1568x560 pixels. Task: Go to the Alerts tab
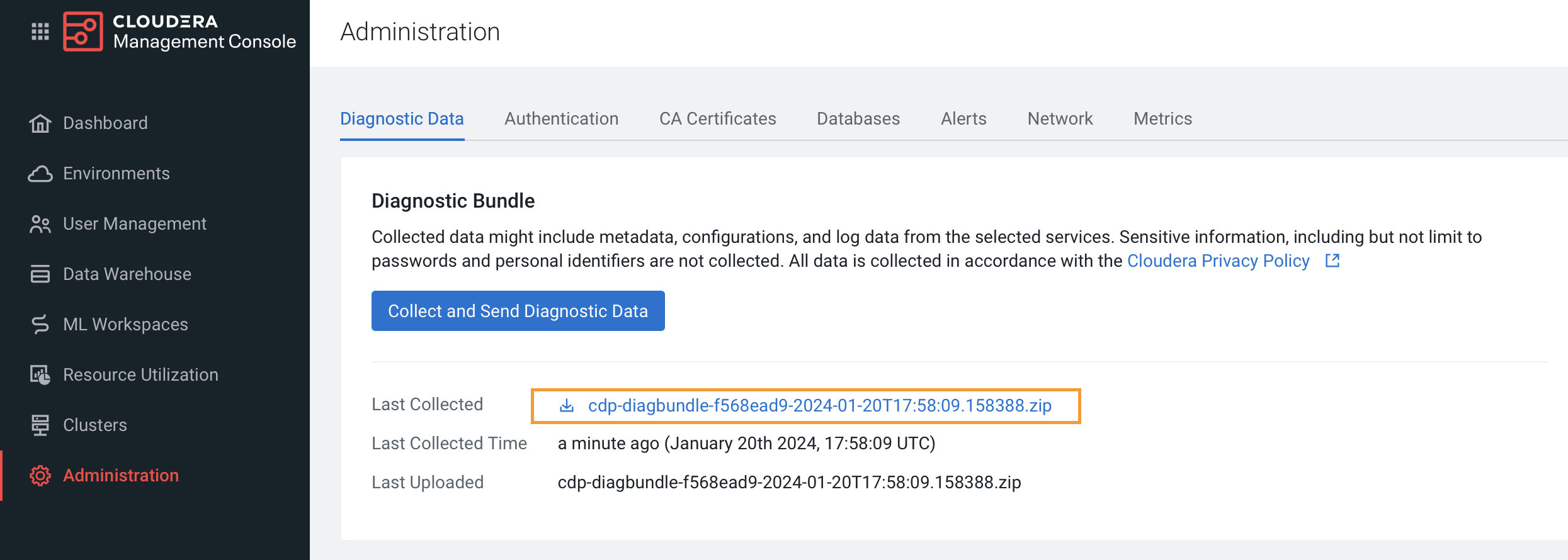(963, 119)
